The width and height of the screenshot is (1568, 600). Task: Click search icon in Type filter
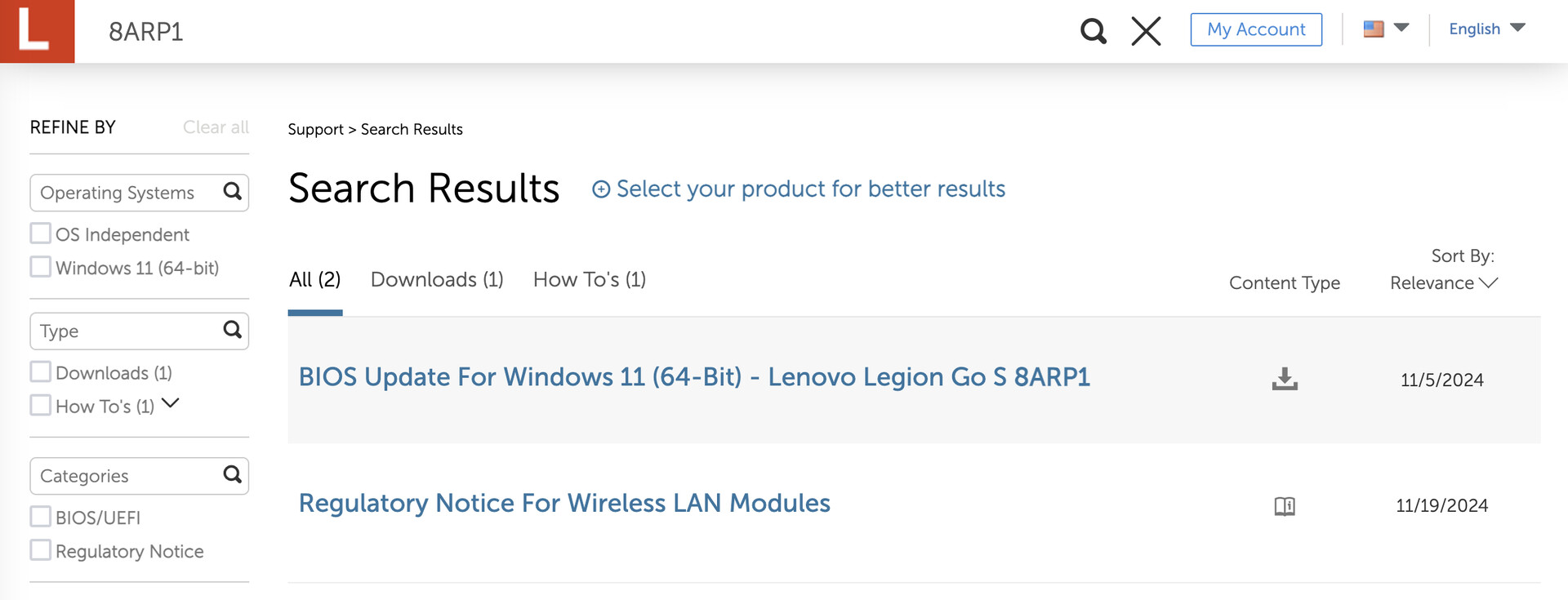coord(232,330)
